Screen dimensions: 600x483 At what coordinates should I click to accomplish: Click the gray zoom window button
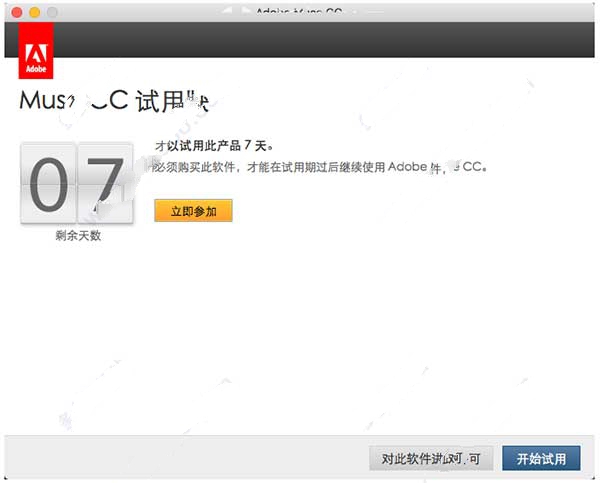(x=52, y=12)
